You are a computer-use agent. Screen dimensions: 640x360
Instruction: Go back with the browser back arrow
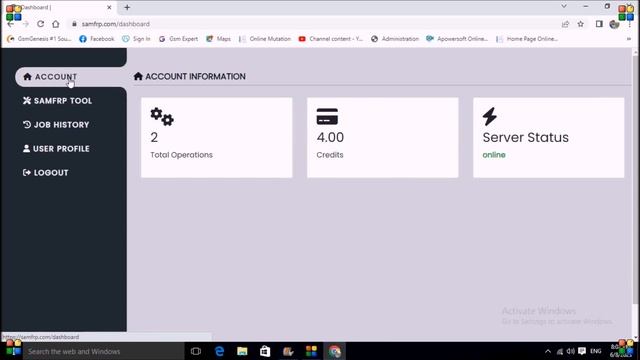click(11, 24)
